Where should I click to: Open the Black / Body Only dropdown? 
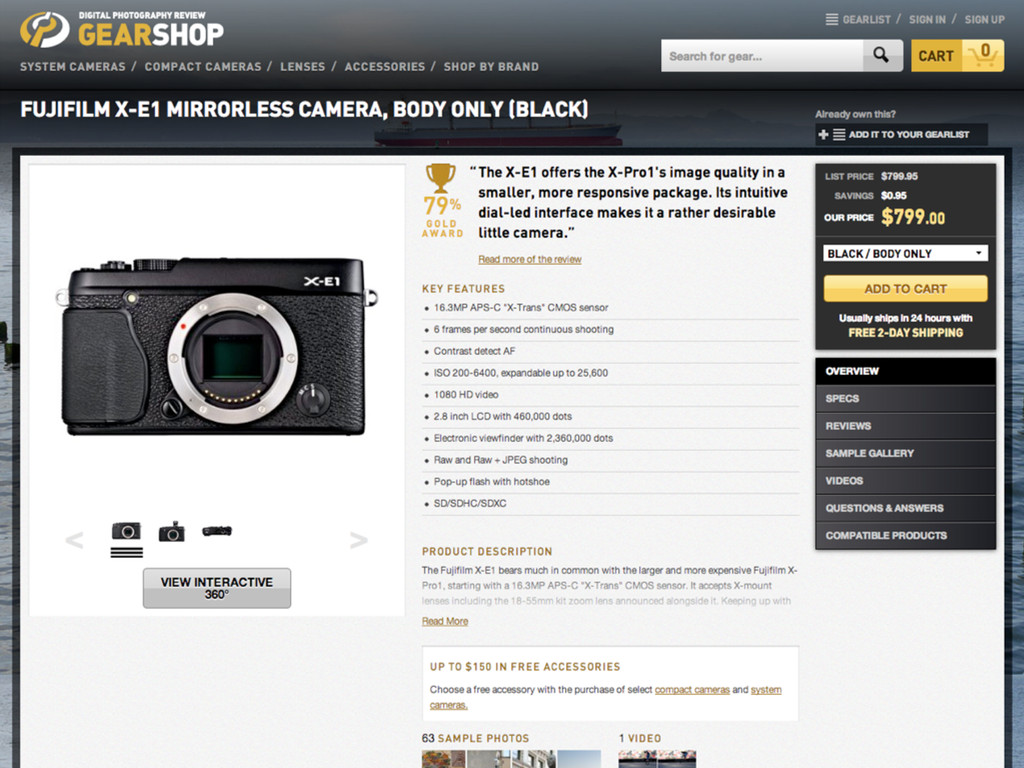[905, 253]
